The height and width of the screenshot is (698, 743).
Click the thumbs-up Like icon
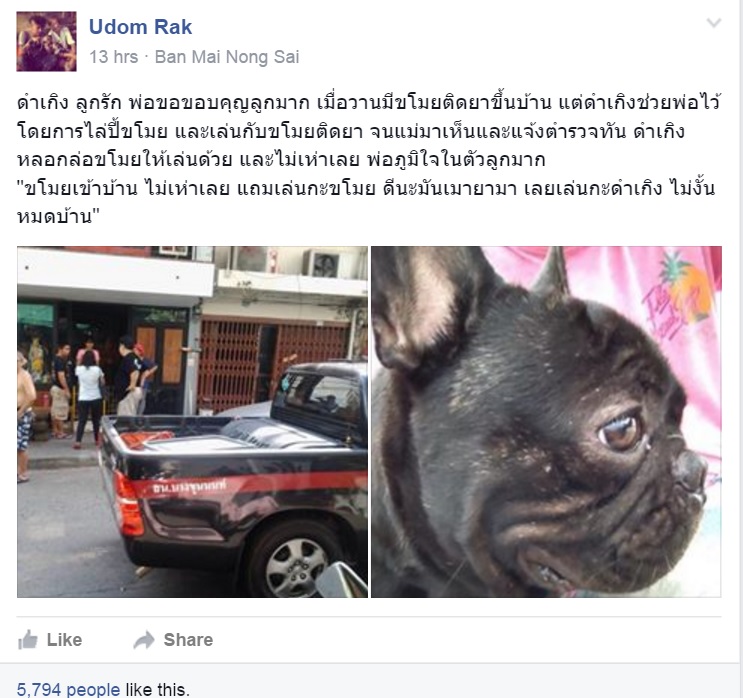(x=27, y=640)
